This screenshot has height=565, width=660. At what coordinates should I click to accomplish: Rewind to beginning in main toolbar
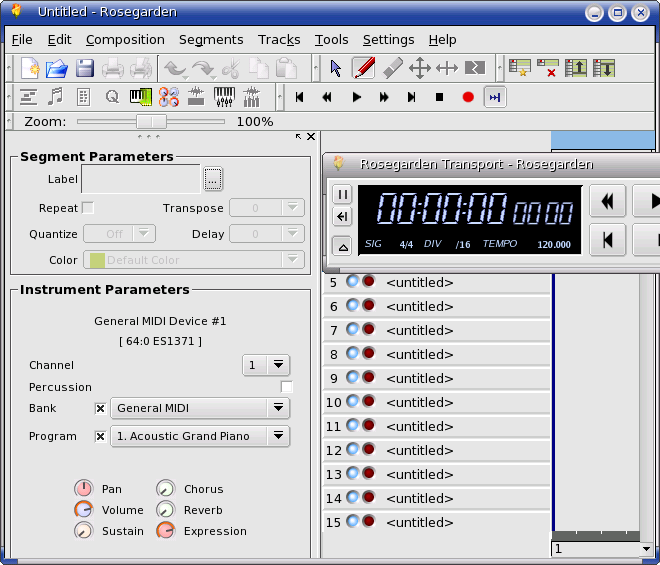(x=299, y=97)
